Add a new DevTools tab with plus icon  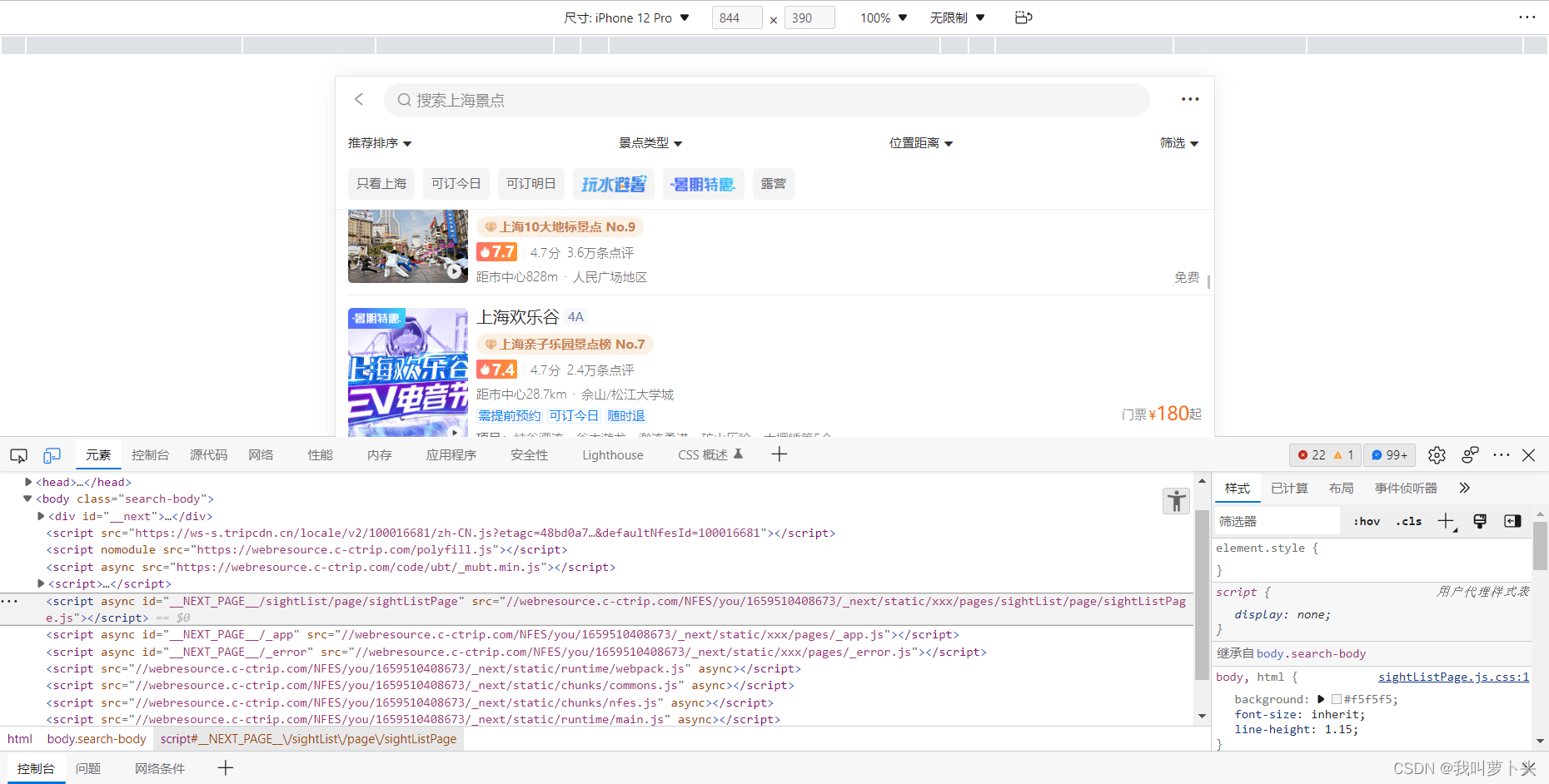pos(779,454)
